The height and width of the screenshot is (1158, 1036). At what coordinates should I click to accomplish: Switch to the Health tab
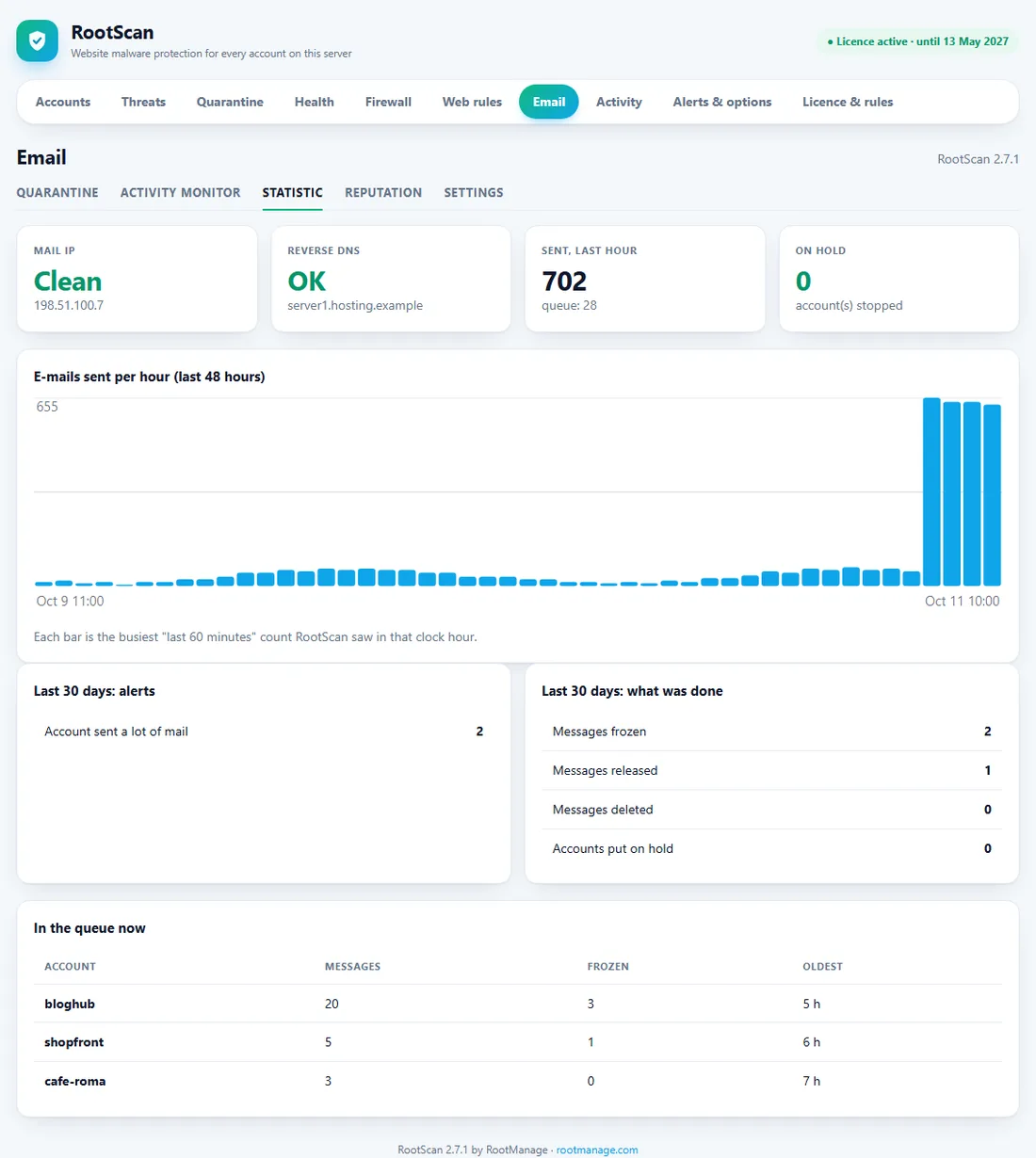pyautogui.click(x=314, y=102)
